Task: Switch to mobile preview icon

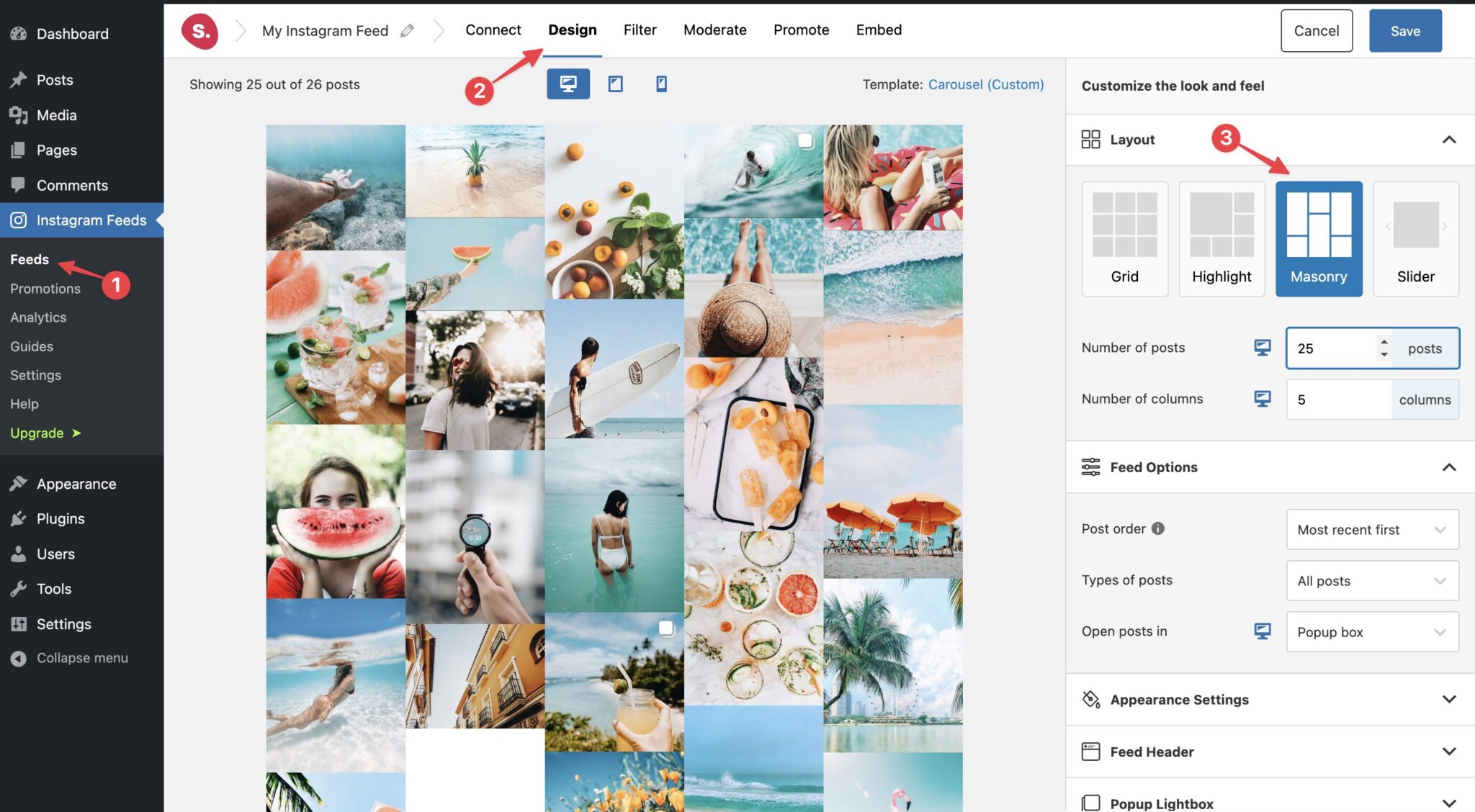Action: (x=661, y=84)
